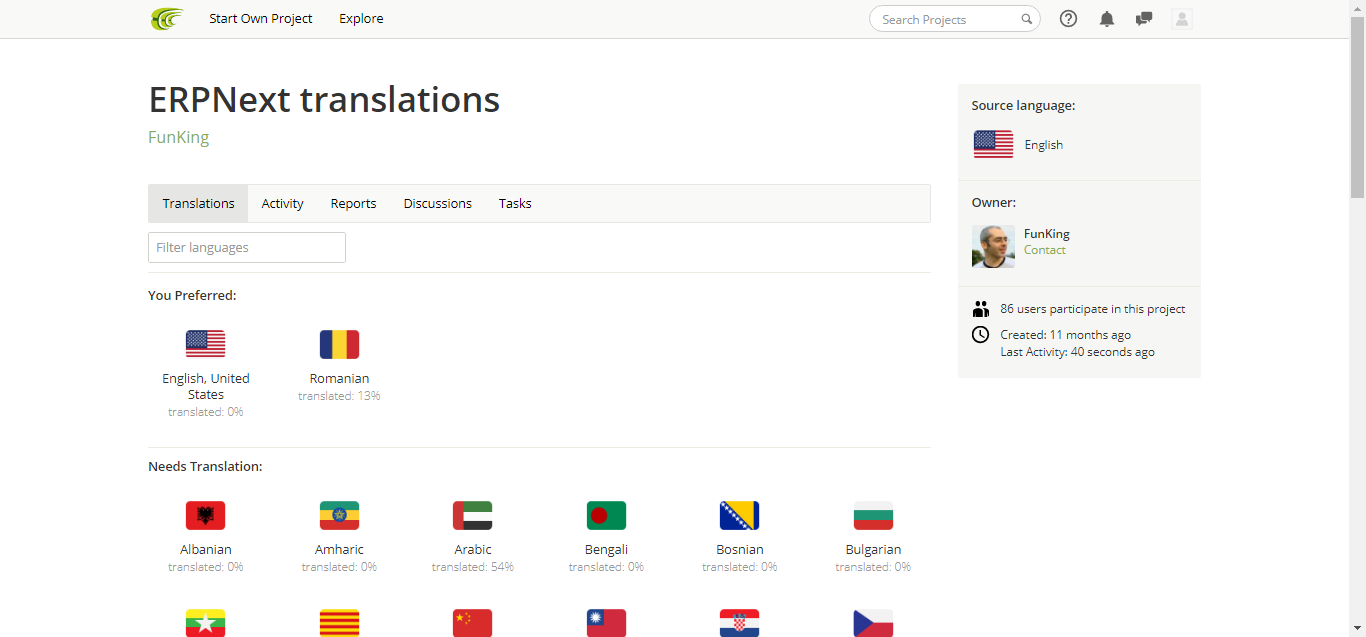Click 'translated: 13%' under Romanian
The image size is (1366, 637).
click(339, 396)
